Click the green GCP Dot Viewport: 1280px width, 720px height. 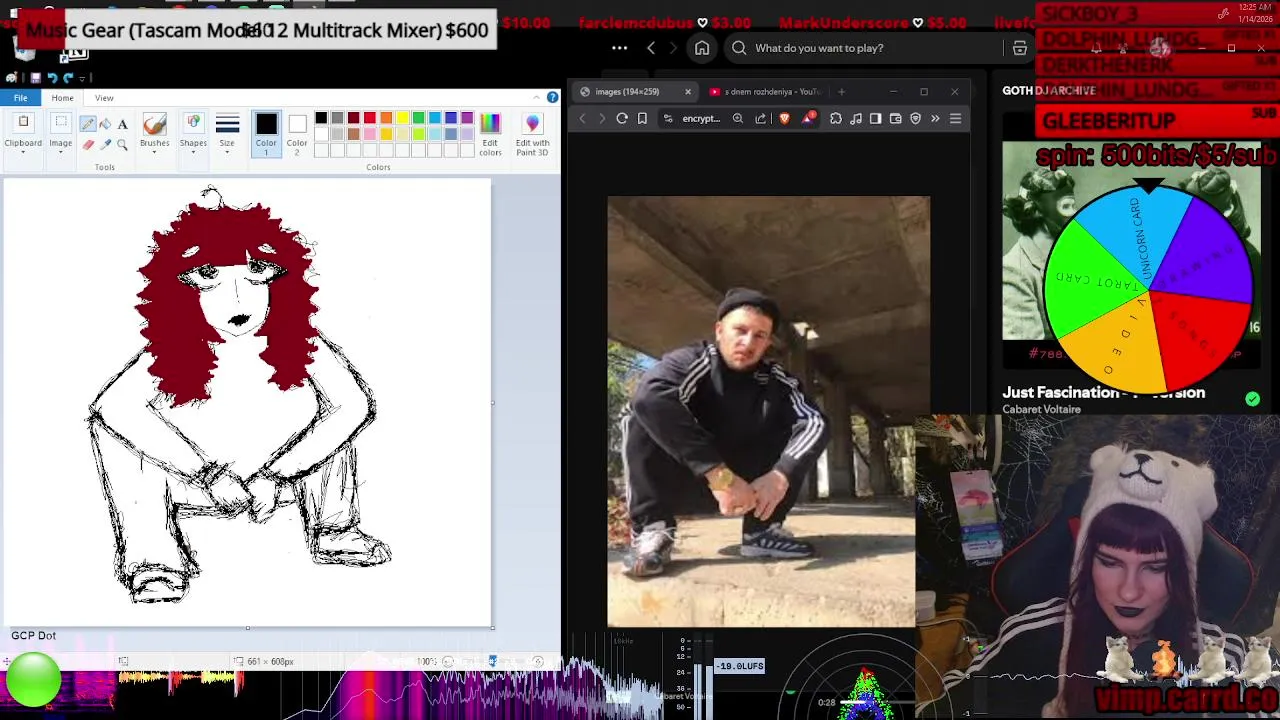coord(33,680)
